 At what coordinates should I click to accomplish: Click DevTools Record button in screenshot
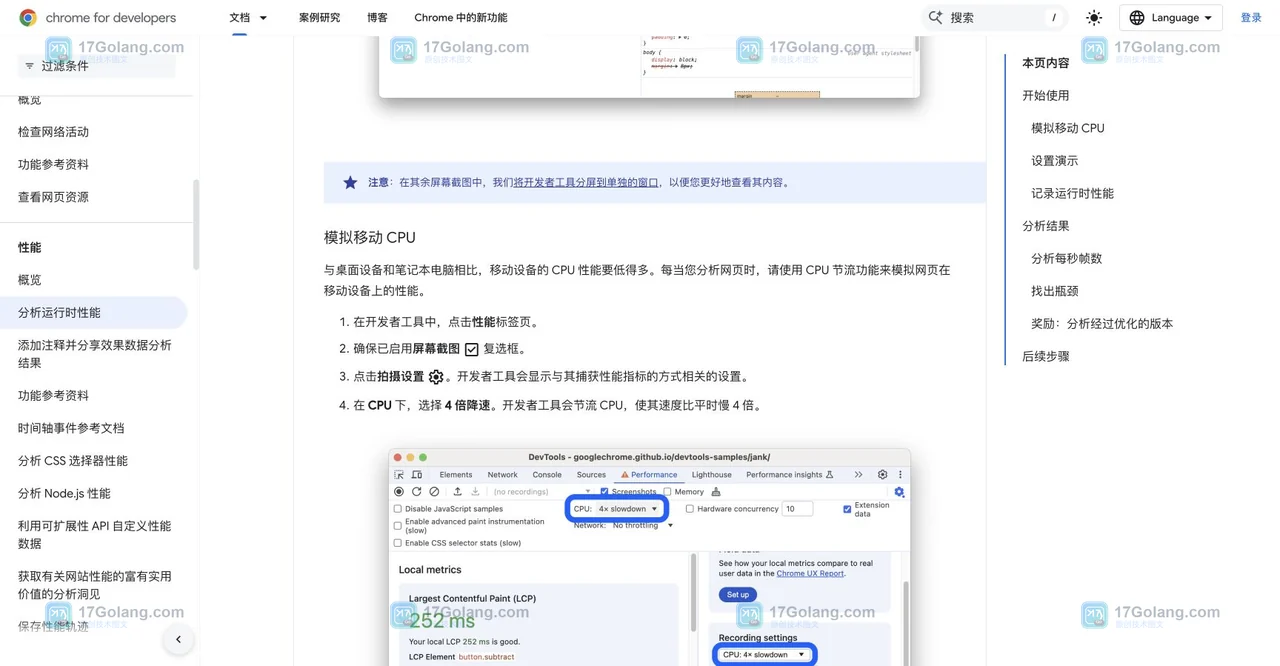pos(399,492)
